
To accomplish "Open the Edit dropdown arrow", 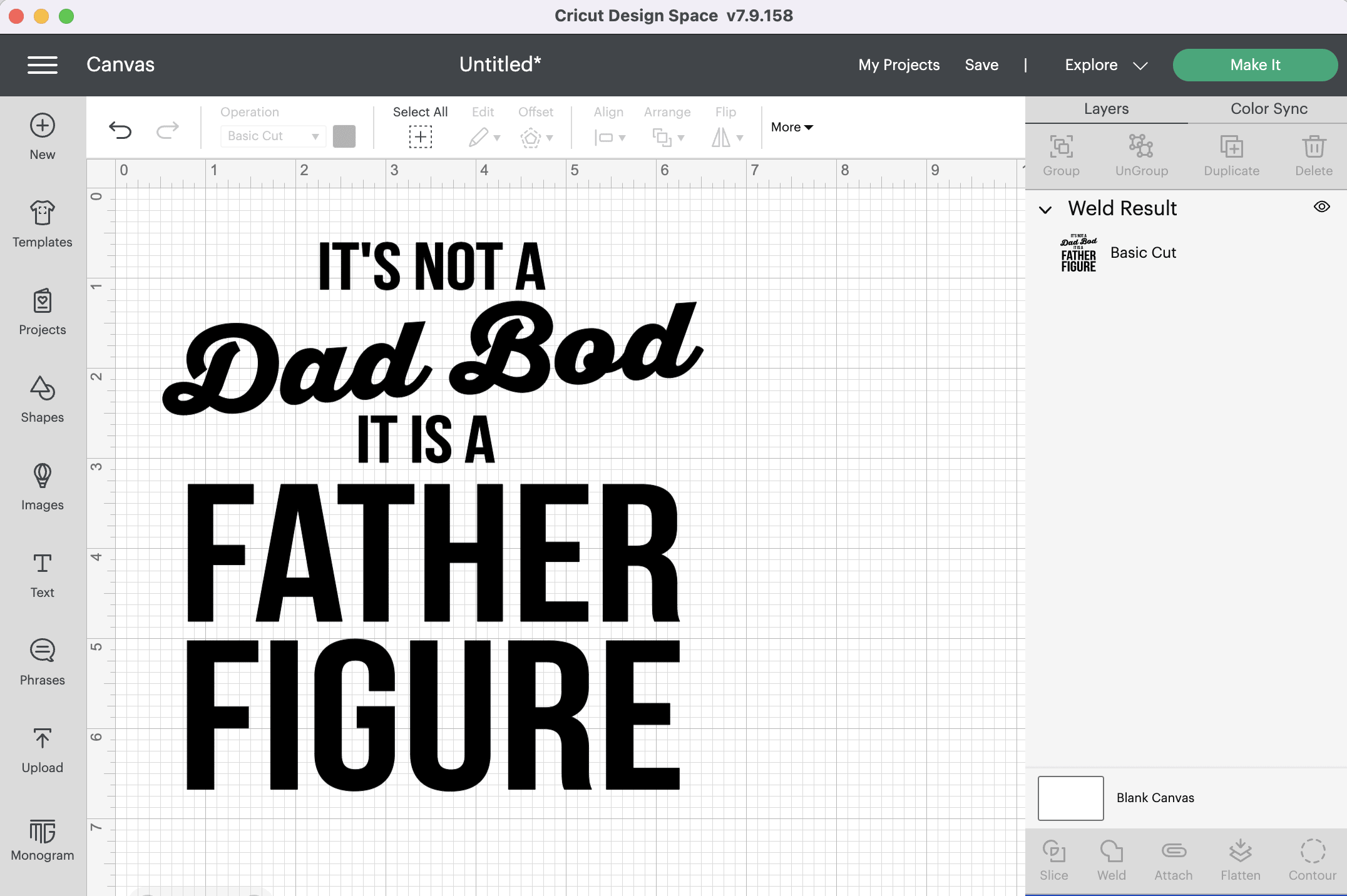I will click(498, 138).
